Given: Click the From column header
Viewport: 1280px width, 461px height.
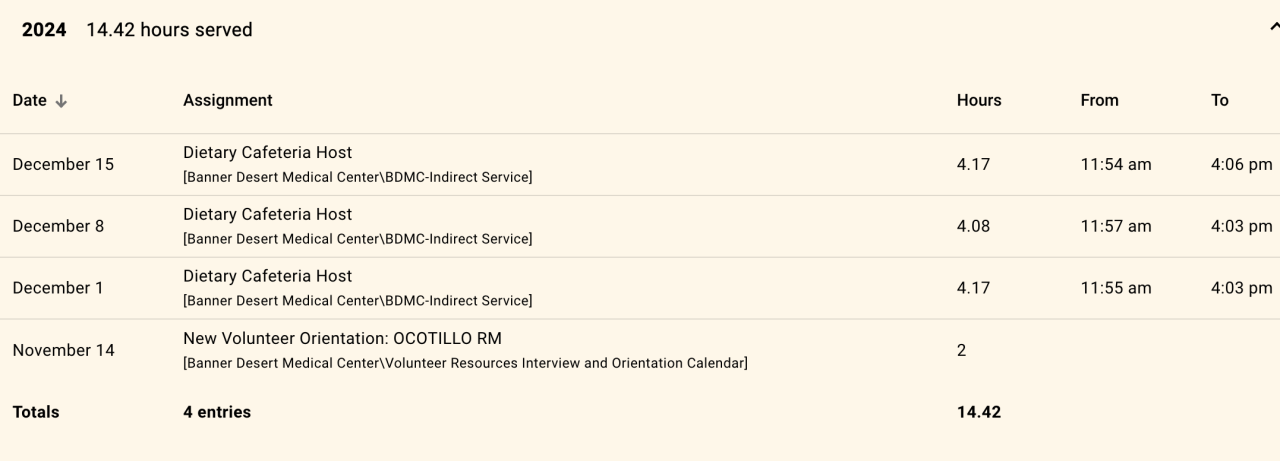Looking at the screenshot, I should coord(1099,100).
